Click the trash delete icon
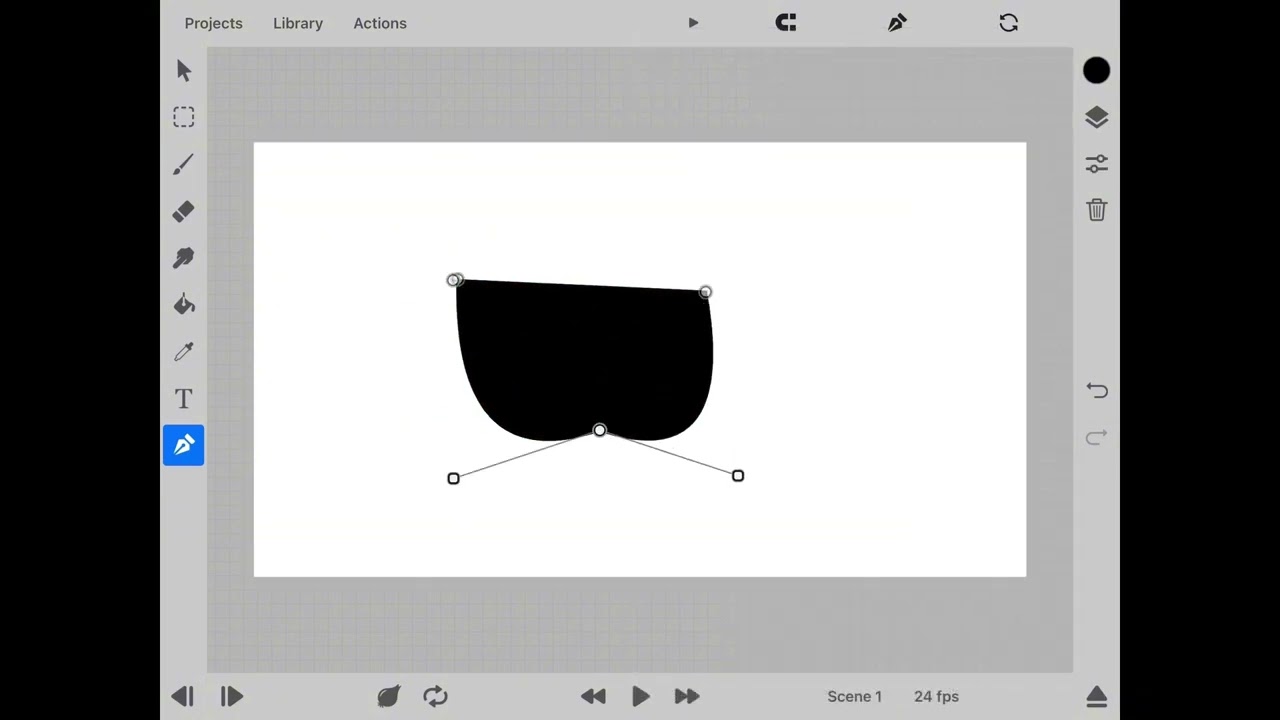Image resolution: width=1280 pixels, height=720 pixels. tap(1096, 210)
